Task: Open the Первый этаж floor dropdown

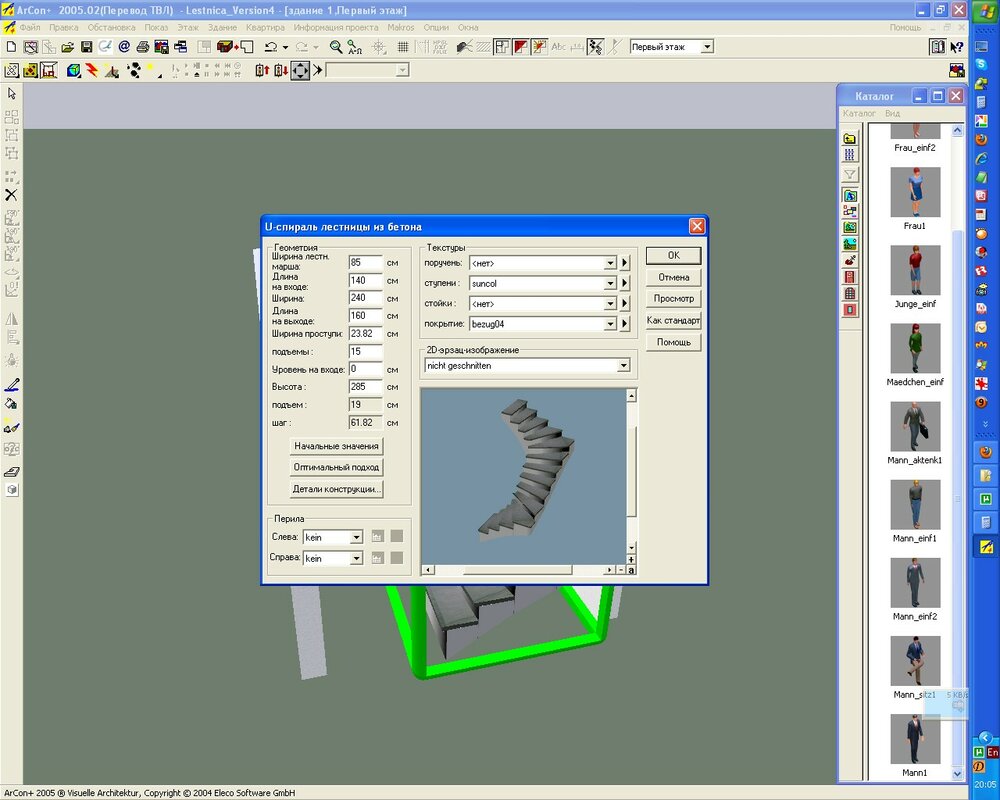Action: click(706, 47)
